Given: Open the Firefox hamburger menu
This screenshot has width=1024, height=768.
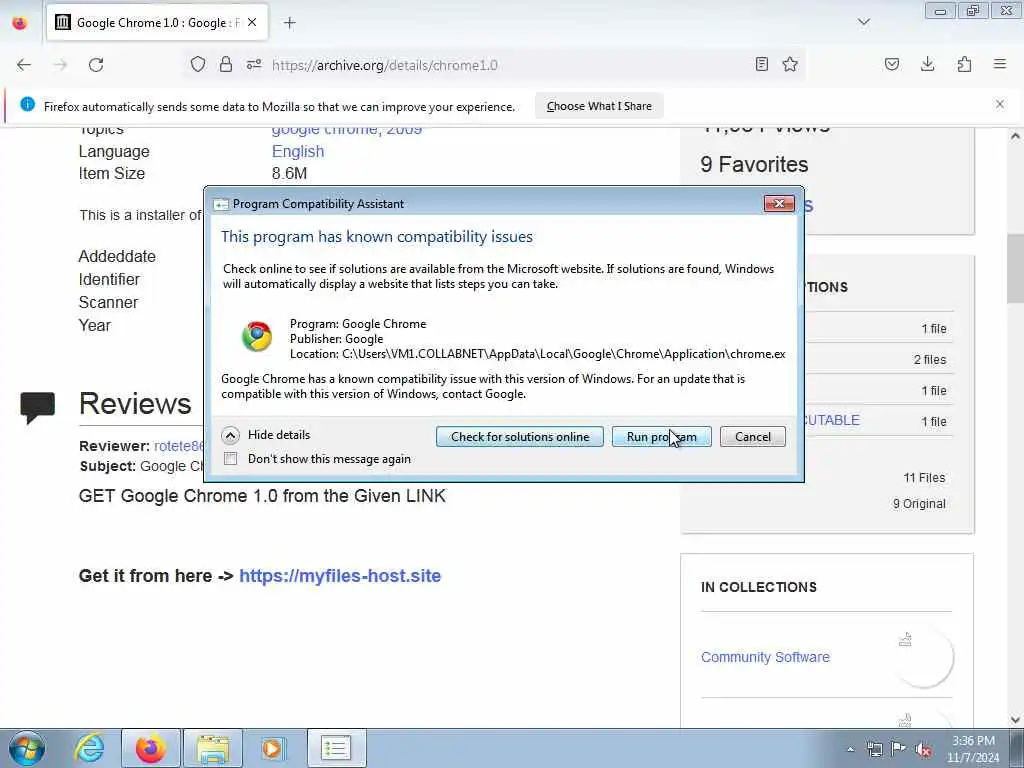Looking at the screenshot, I should [1000, 64].
